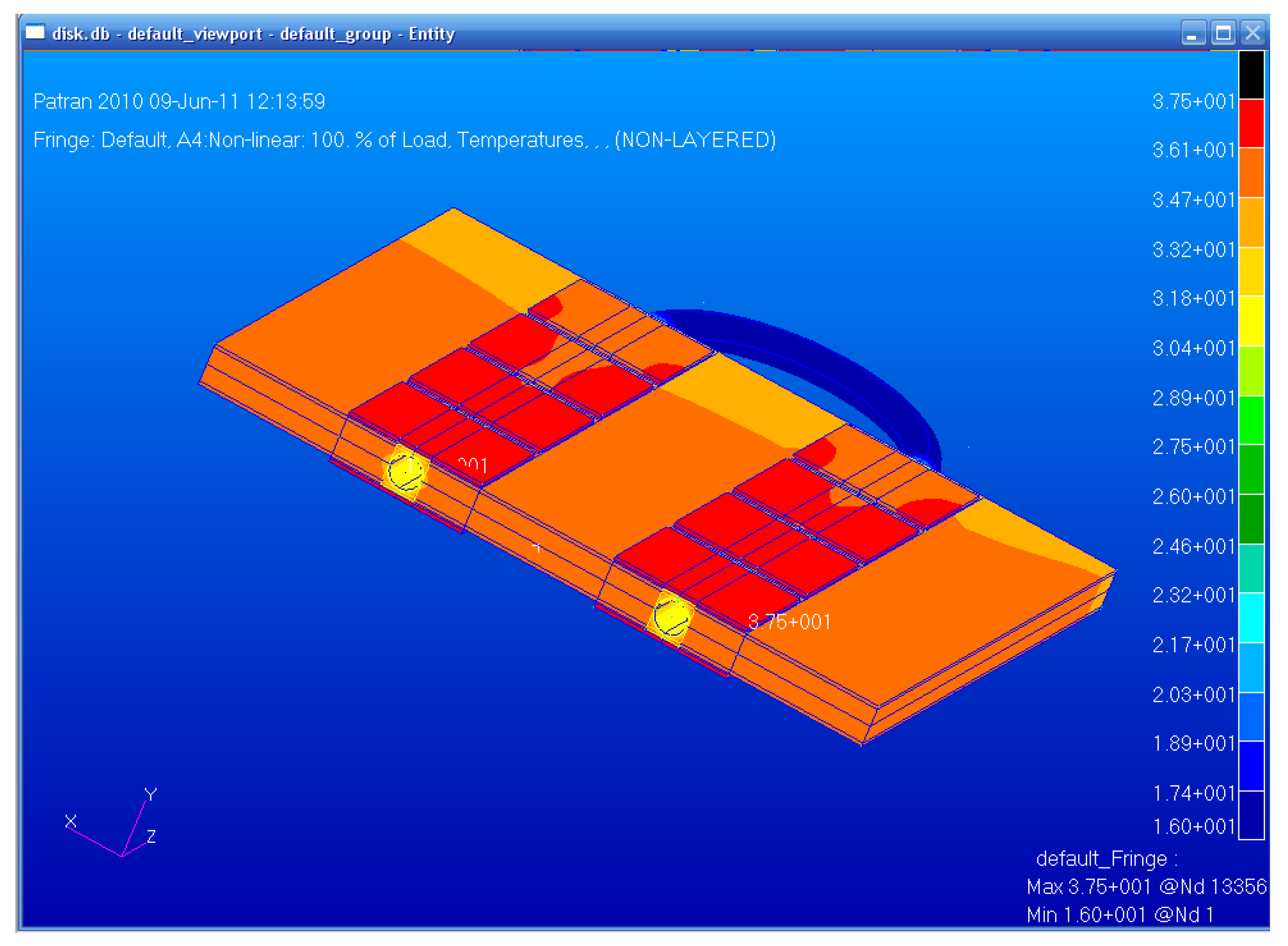
Task: Click the Y axis label of the triad
Action: tap(150, 795)
